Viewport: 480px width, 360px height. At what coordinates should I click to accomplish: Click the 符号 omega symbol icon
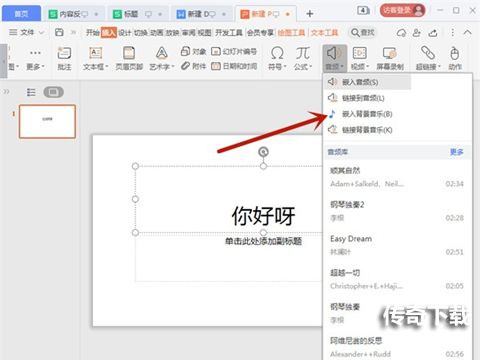click(x=277, y=53)
